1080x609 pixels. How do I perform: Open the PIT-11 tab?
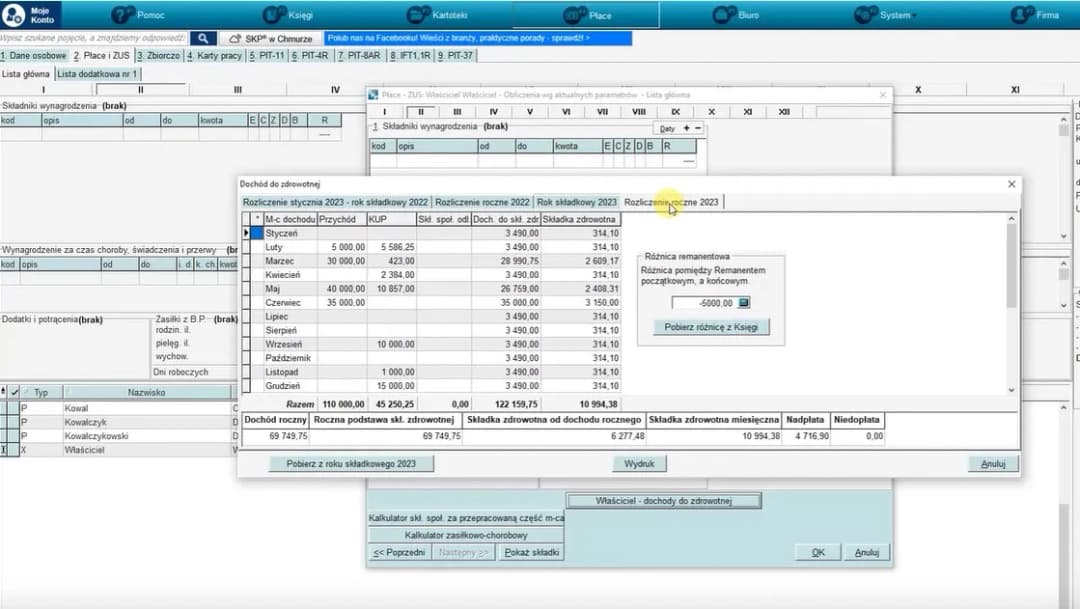[x=267, y=56]
